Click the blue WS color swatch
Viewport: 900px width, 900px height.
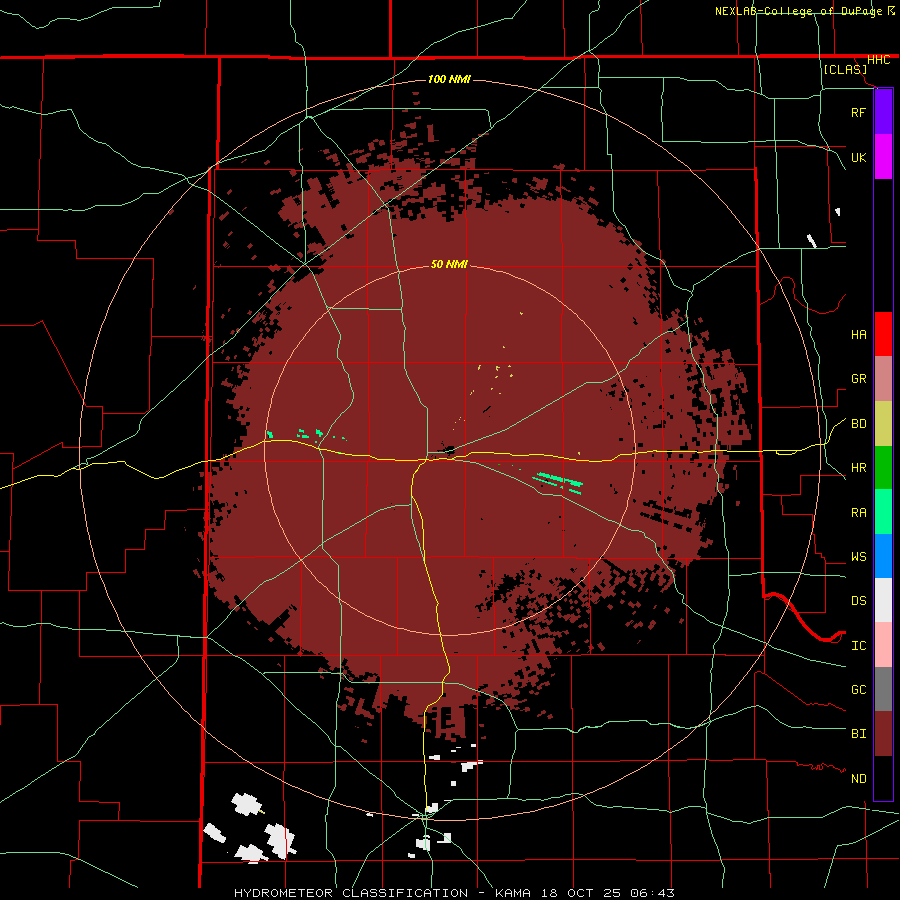(883, 556)
